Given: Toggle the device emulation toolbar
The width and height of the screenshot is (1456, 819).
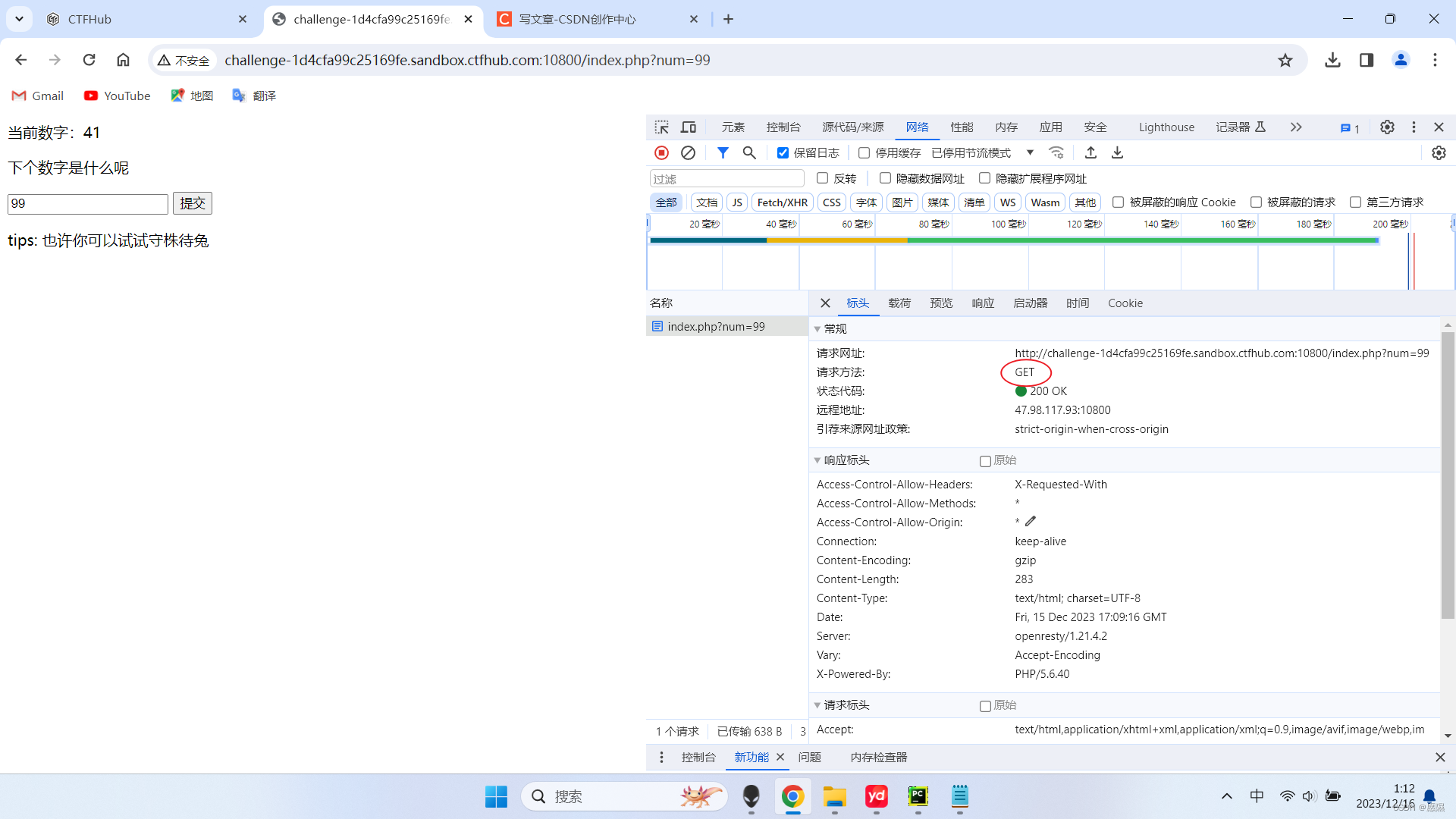Looking at the screenshot, I should pyautogui.click(x=688, y=127).
